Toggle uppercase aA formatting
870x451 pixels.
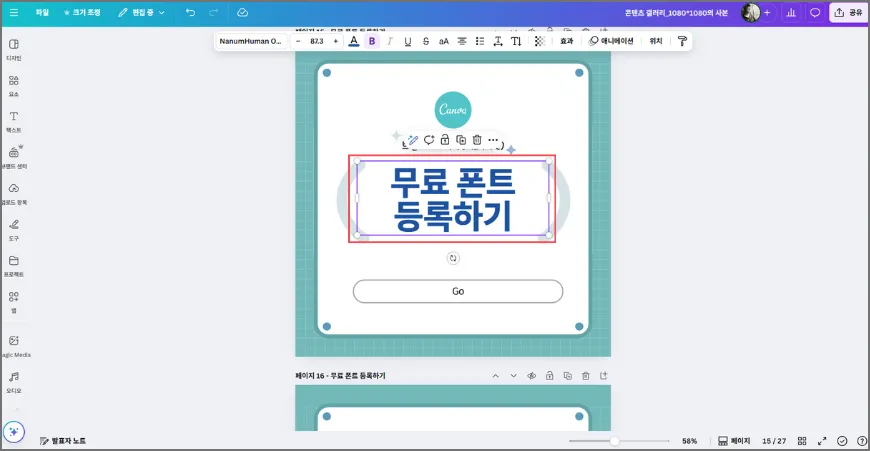[444, 41]
